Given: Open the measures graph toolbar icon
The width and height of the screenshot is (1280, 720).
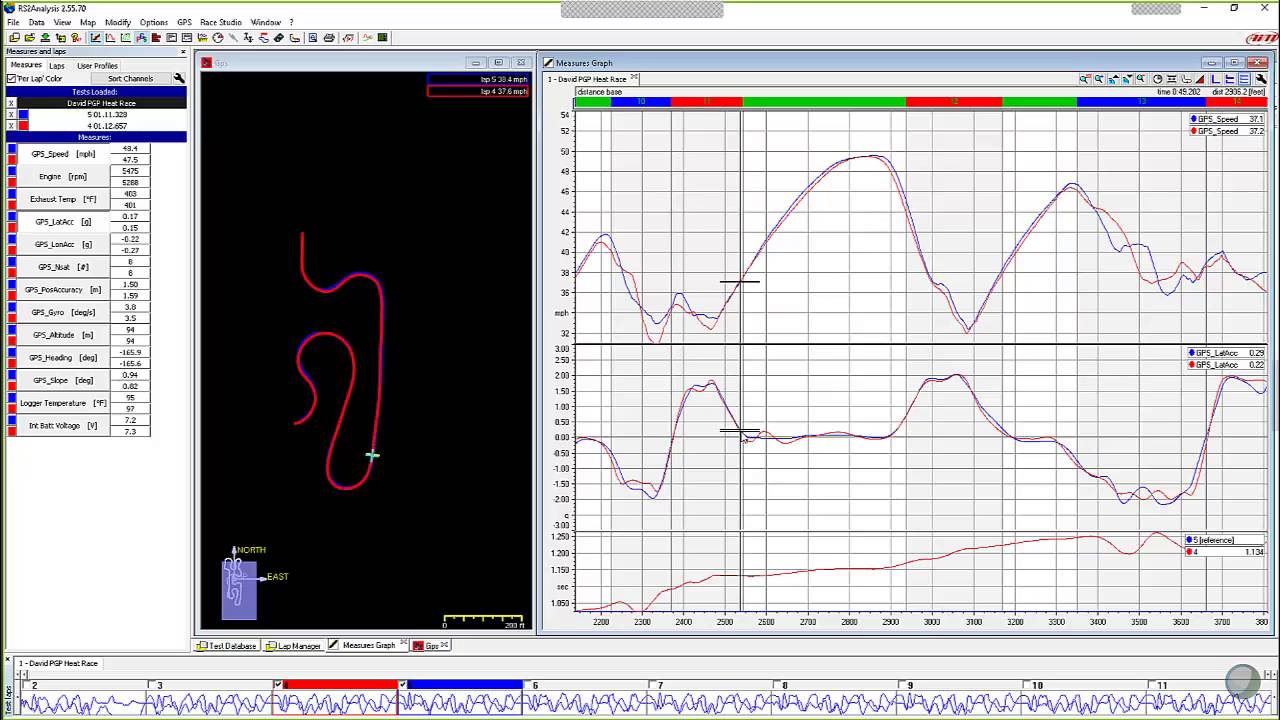Looking at the screenshot, I should [x=95, y=38].
